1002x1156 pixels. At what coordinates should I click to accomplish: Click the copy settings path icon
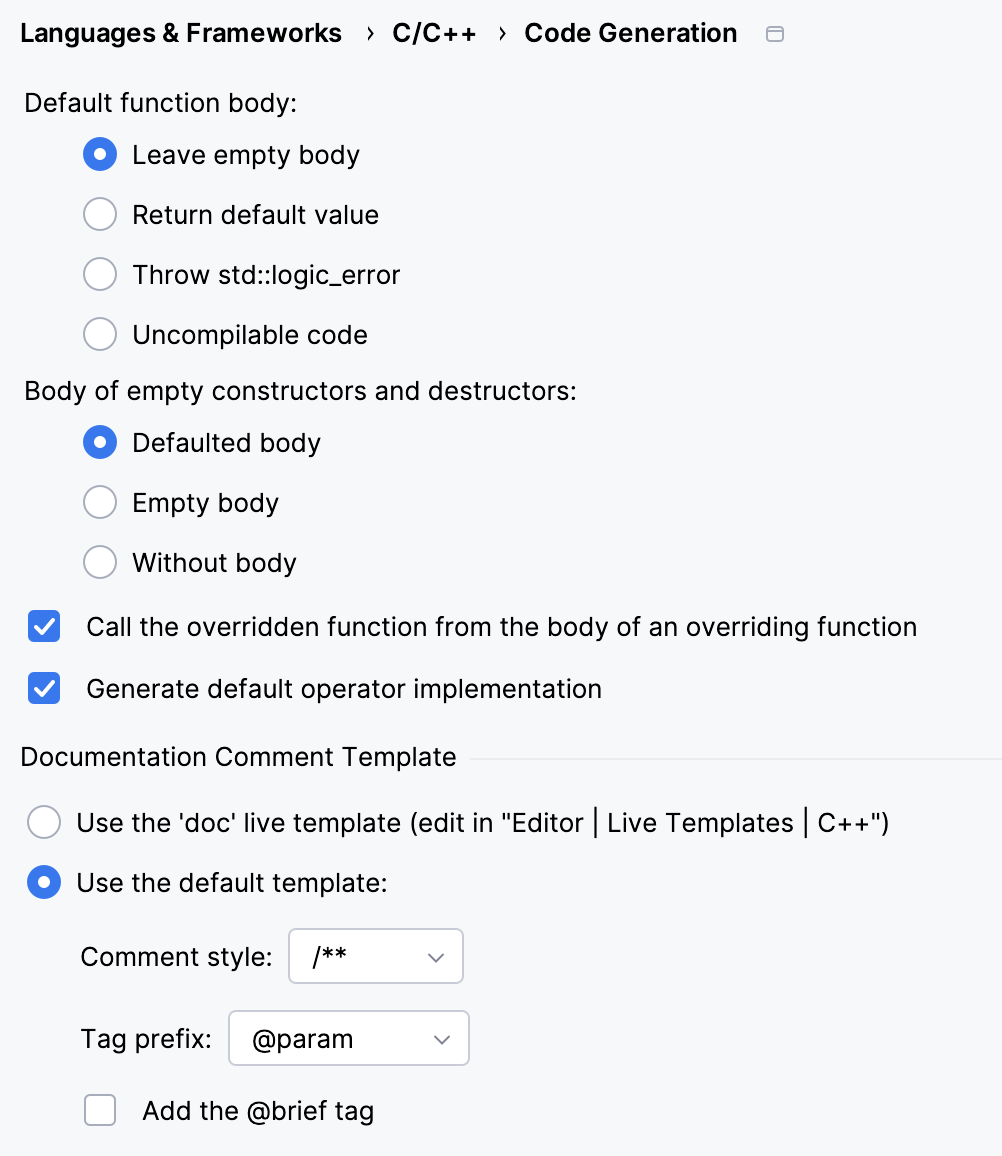tap(775, 33)
